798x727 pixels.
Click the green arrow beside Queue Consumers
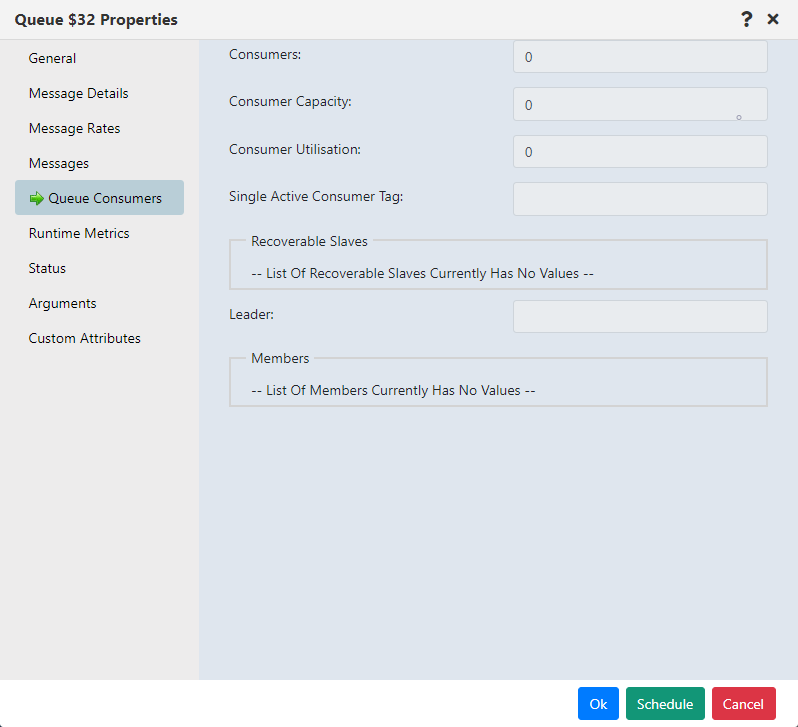tap(37, 198)
